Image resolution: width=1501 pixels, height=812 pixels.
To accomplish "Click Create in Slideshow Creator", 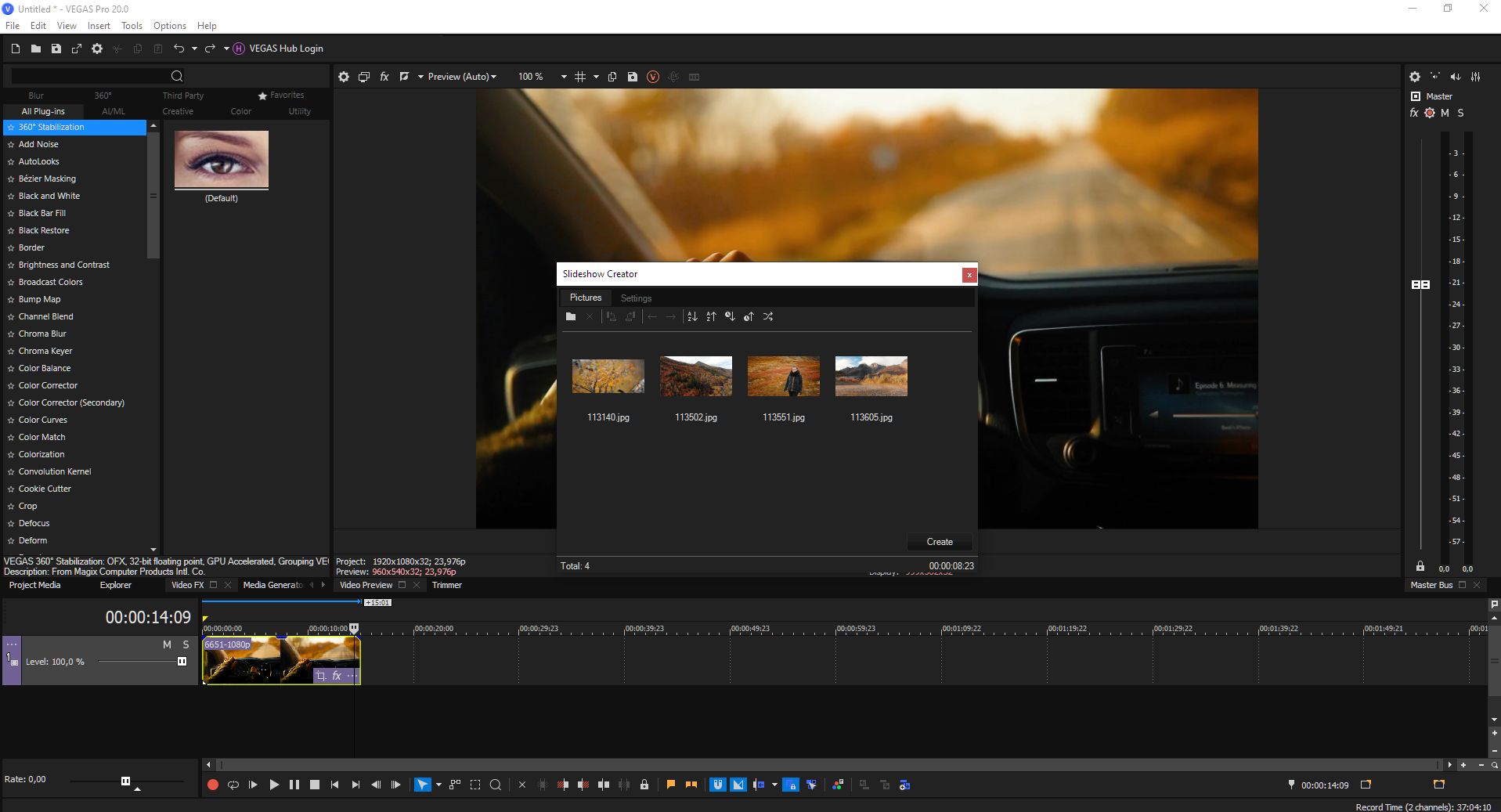I will 940,542.
